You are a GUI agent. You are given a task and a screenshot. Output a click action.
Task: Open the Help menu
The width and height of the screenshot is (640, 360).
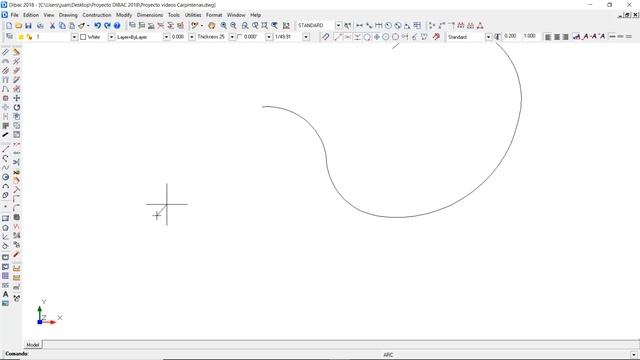point(256,15)
